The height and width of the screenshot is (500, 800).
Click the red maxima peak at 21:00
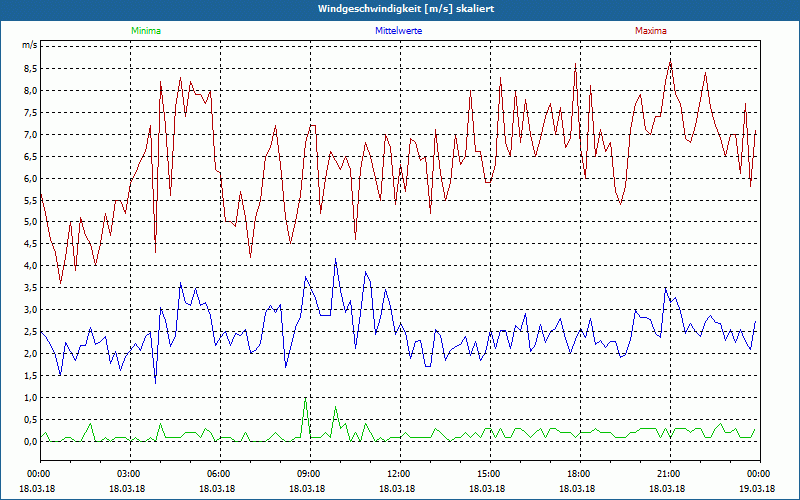point(670,62)
